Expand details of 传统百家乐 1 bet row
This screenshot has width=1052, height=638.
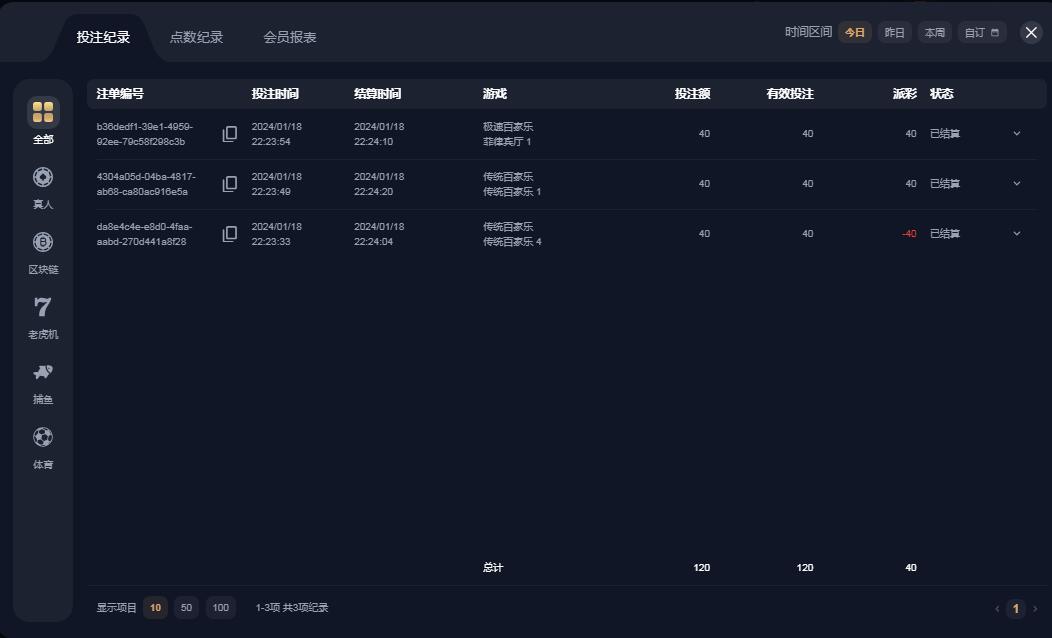point(1016,184)
